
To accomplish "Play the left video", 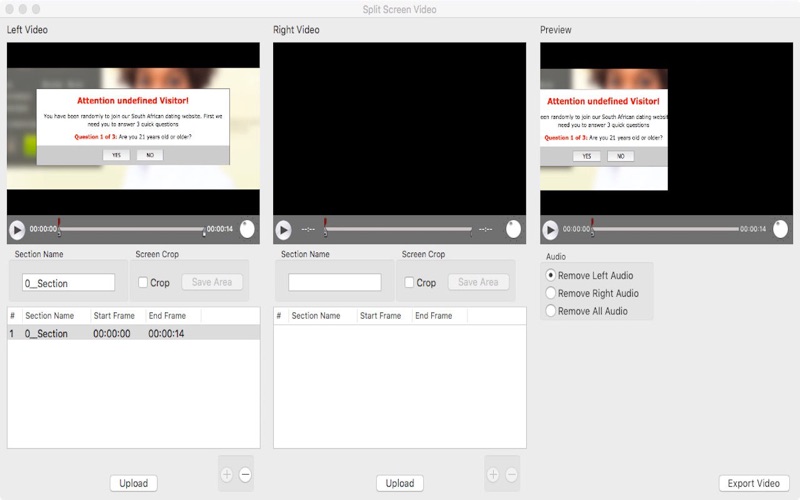I will [17, 230].
